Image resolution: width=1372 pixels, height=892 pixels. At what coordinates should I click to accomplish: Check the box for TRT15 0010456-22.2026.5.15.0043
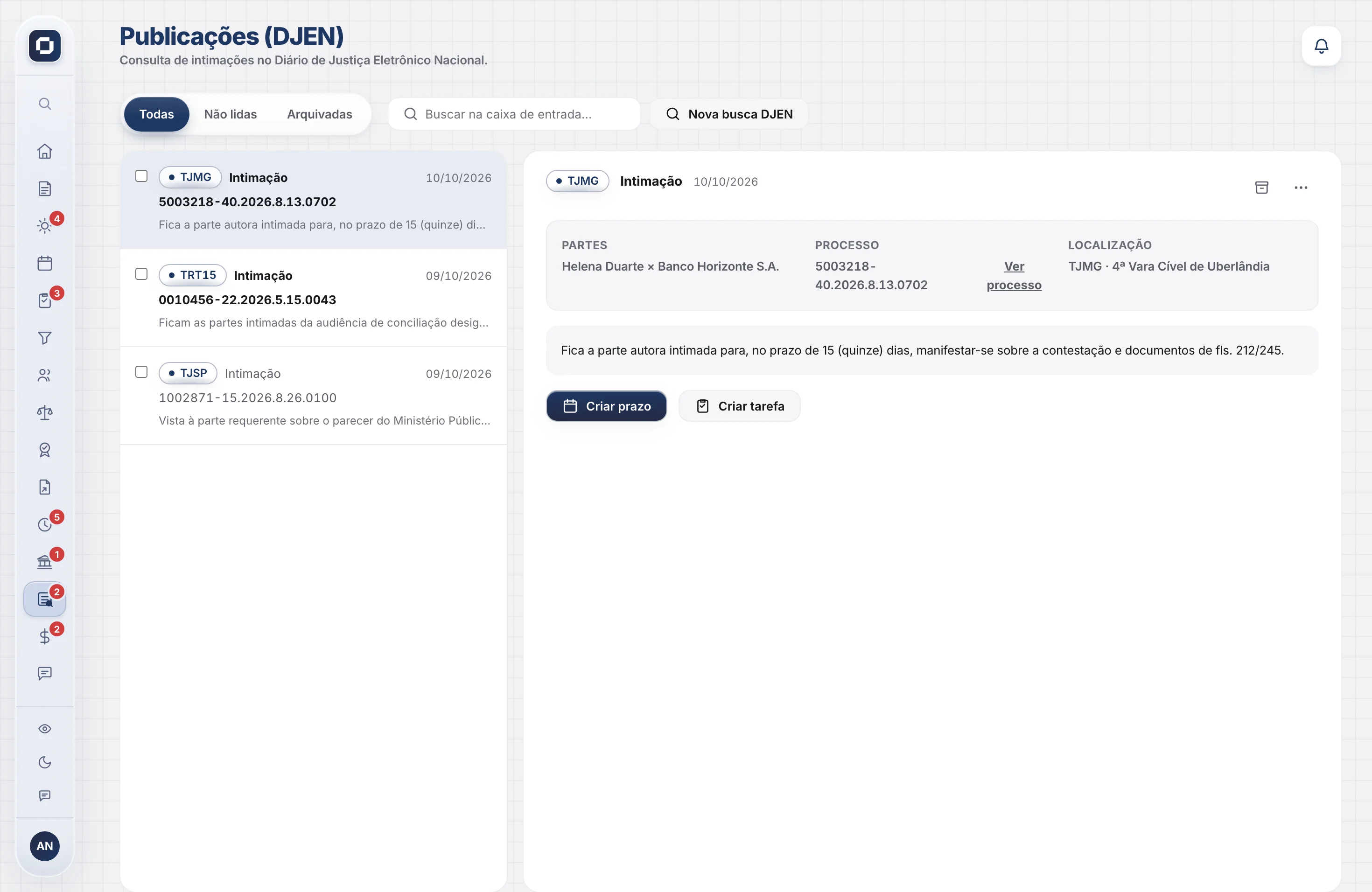pos(141,274)
